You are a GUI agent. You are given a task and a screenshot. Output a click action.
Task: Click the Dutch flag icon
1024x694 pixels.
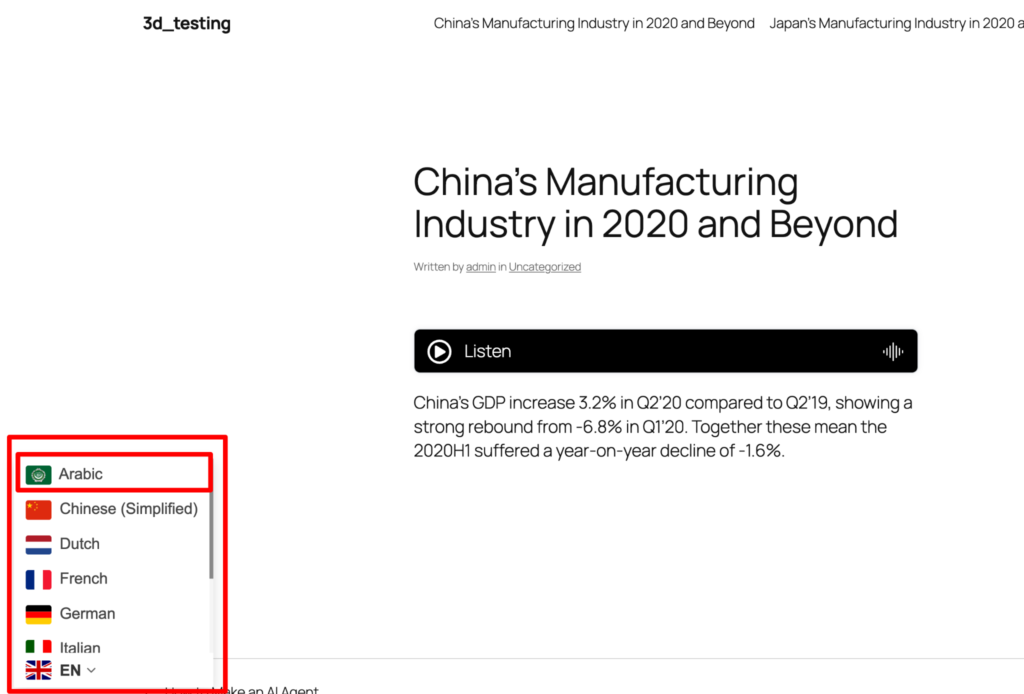tap(39, 544)
